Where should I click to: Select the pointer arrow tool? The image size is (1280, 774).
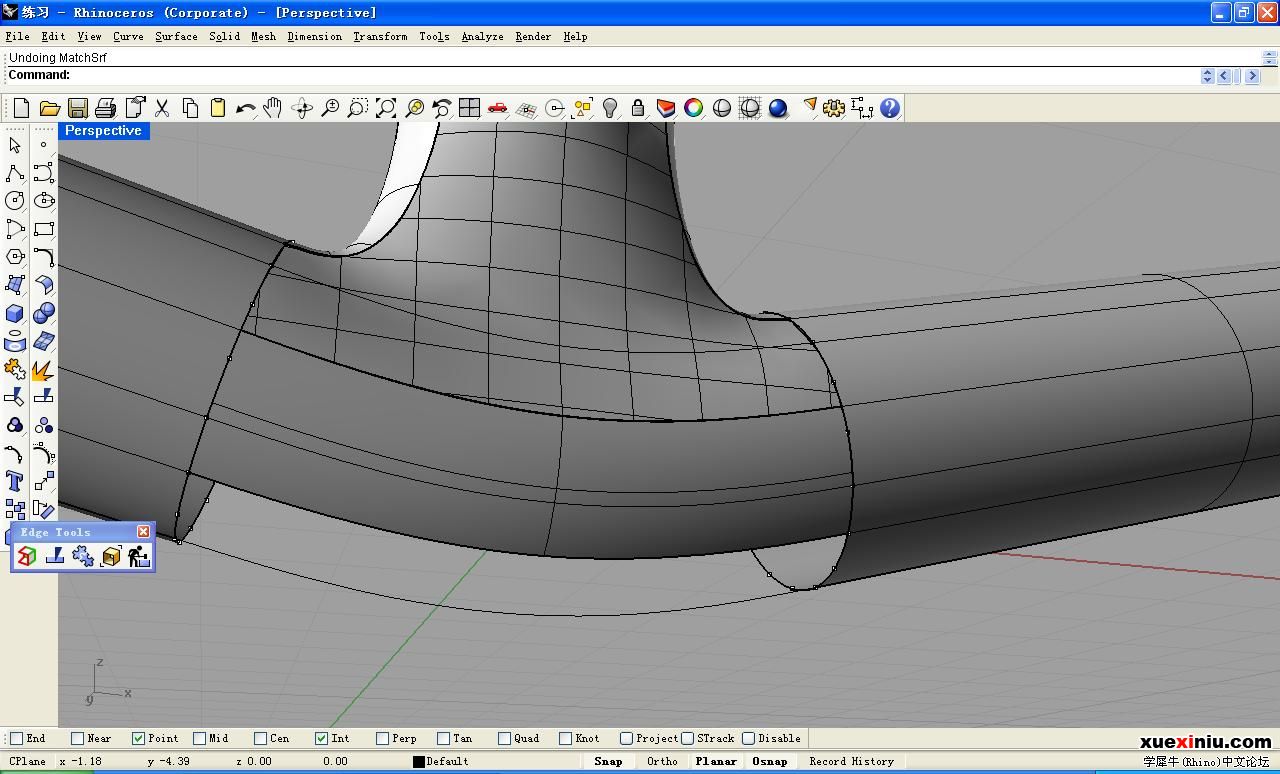15,145
